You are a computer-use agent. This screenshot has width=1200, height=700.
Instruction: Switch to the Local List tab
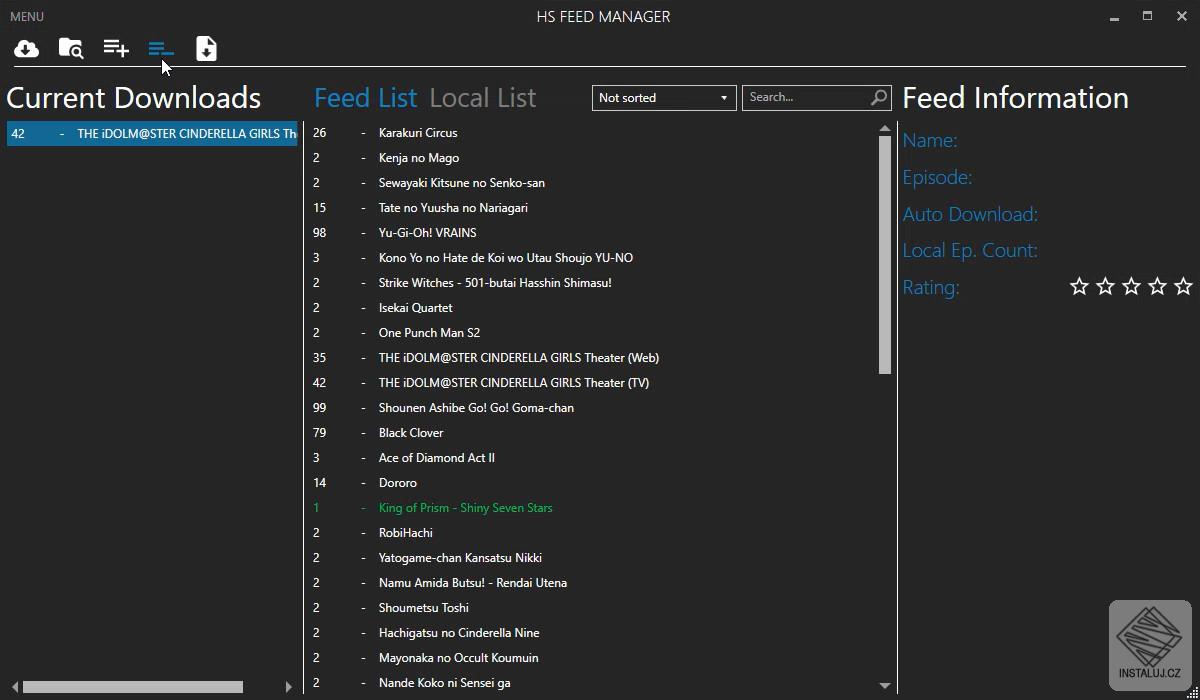[x=483, y=98]
